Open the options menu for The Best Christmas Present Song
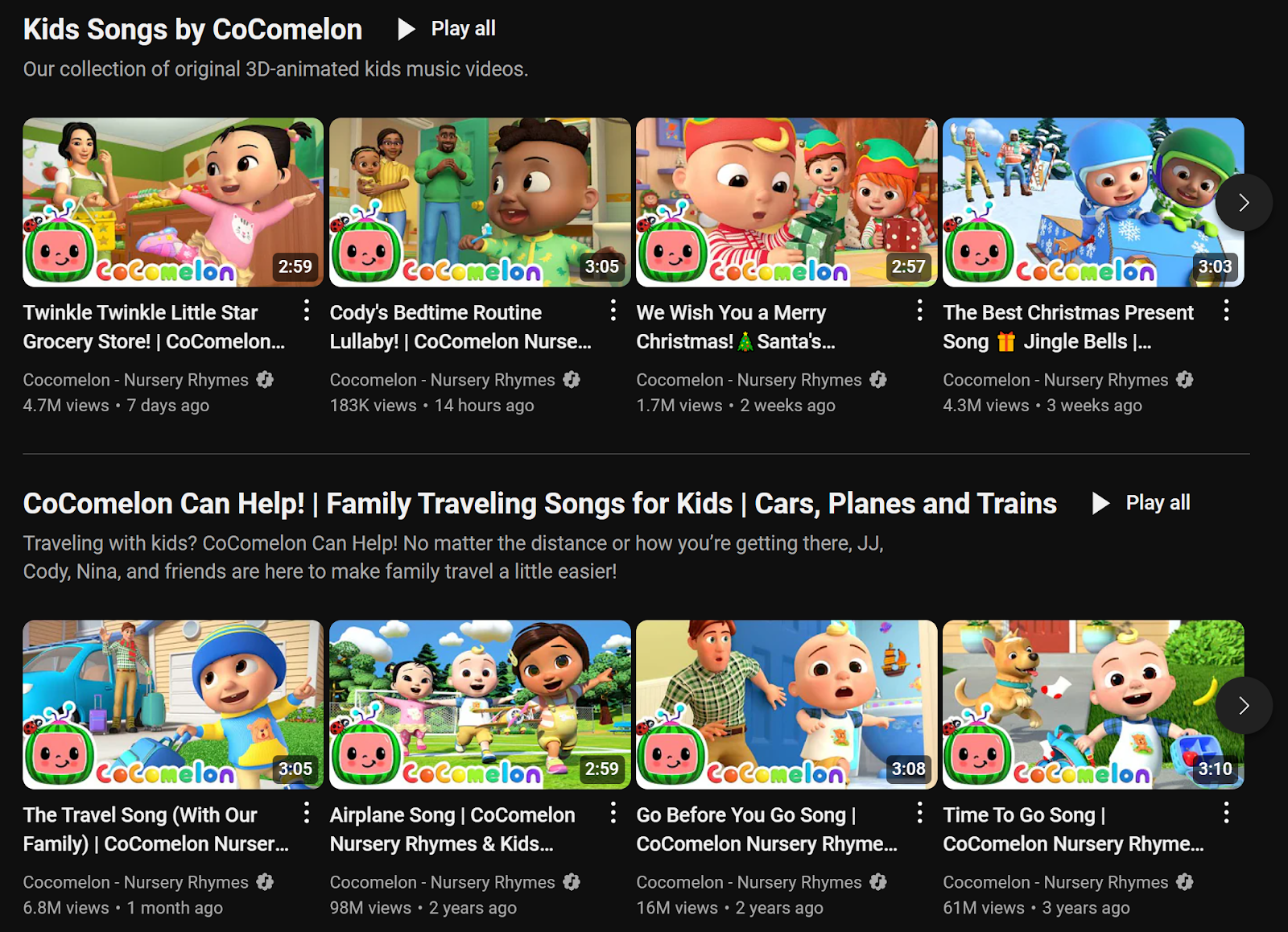Image resolution: width=1288 pixels, height=932 pixels. point(1227,311)
